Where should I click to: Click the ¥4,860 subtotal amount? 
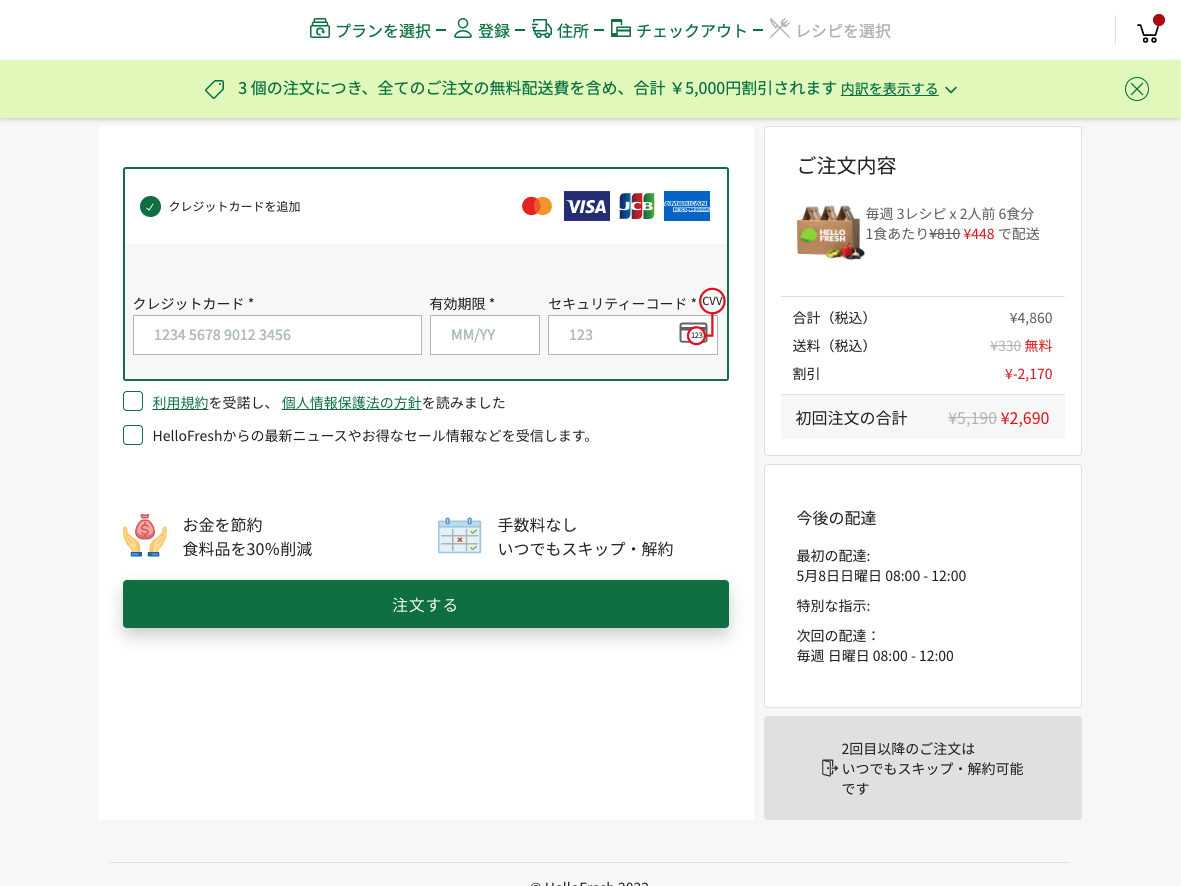click(1031, 318)
